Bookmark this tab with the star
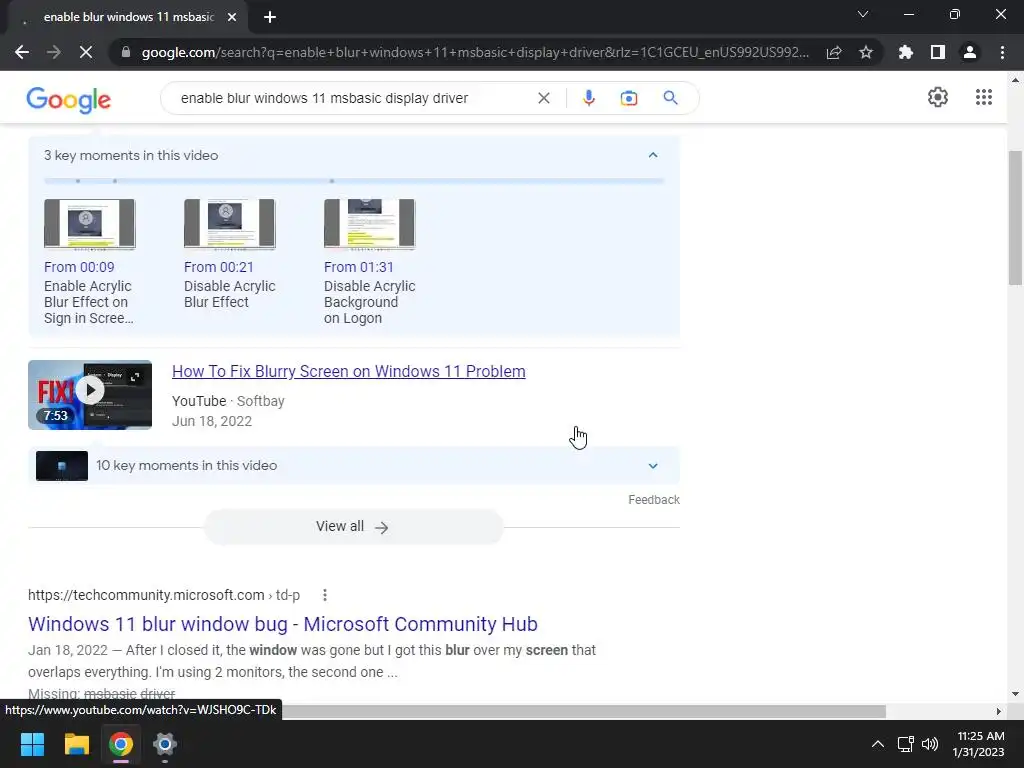The height and width of the screenshot is (768, 1024). [x=866, y=52]
